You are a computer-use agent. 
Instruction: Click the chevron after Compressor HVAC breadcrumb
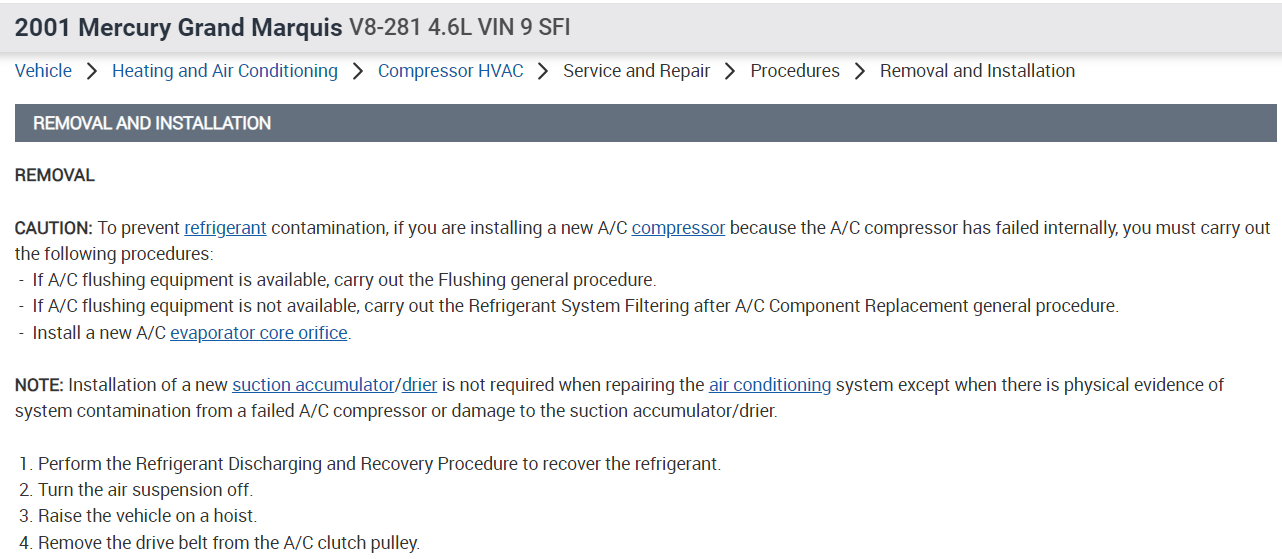pos(543,71)
